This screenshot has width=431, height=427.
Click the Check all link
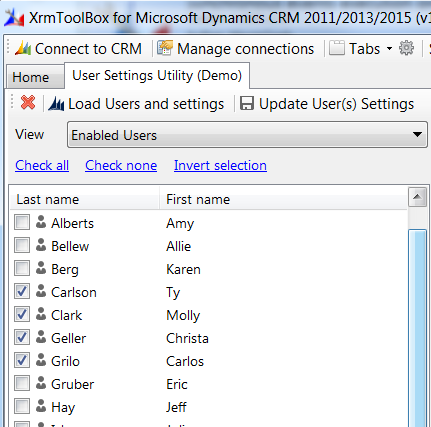coord(42,165)
